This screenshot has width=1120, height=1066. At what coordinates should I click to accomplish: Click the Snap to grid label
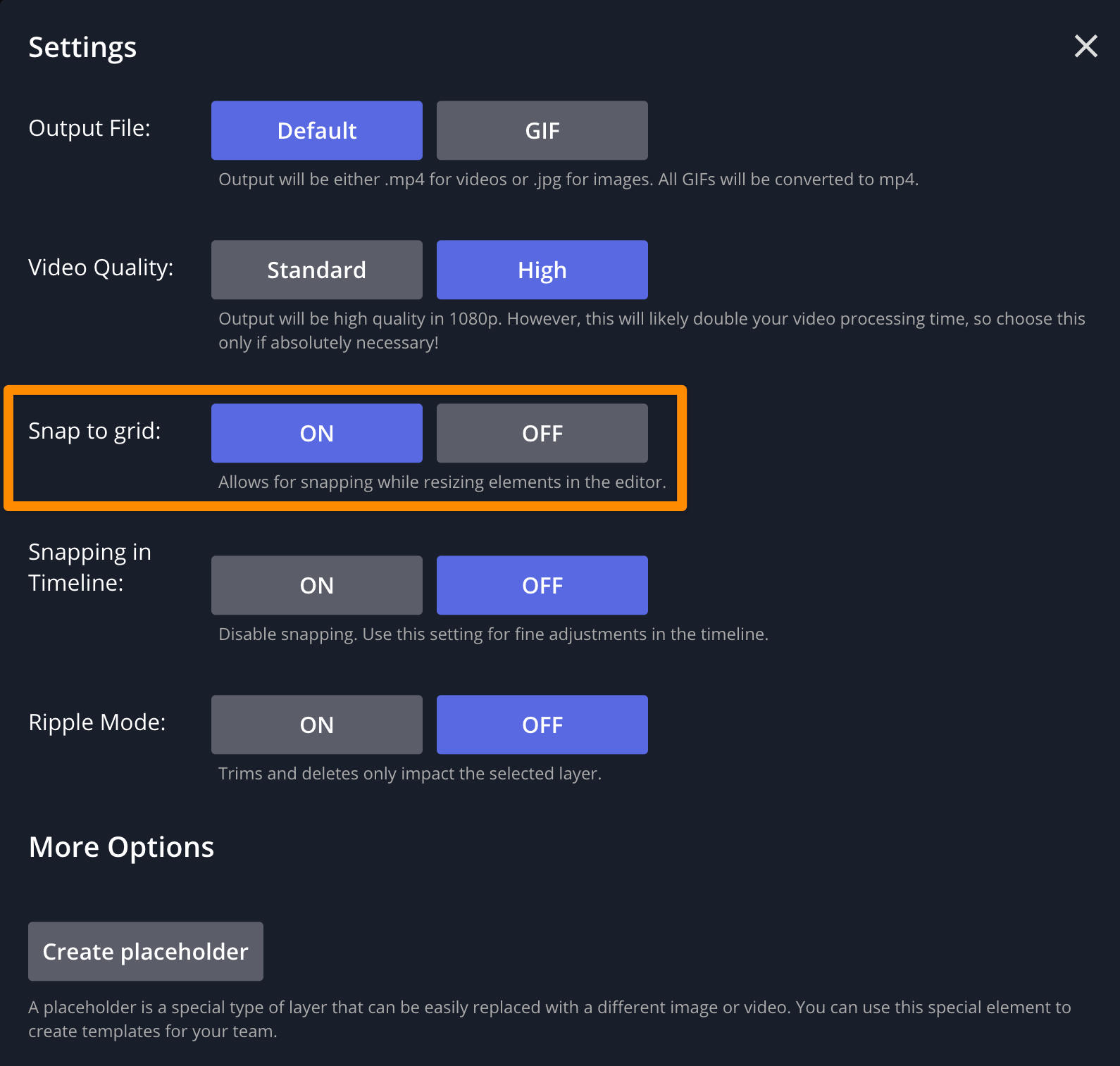point(94,431)
